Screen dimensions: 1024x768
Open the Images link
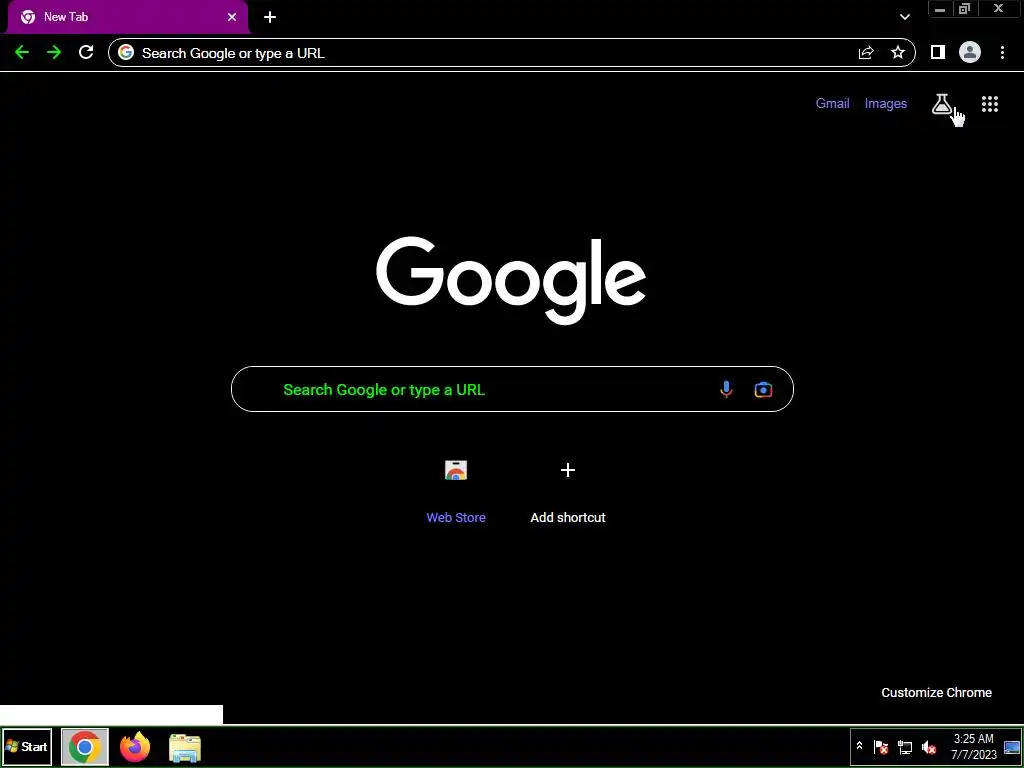[x=886, y=103]
